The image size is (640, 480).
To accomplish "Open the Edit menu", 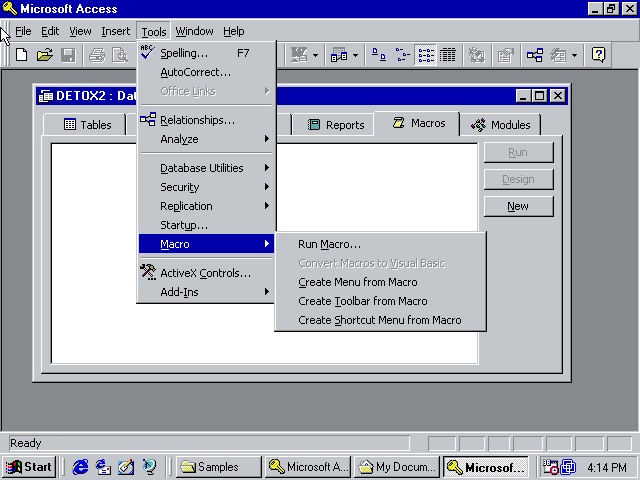I will coord(50,31).
